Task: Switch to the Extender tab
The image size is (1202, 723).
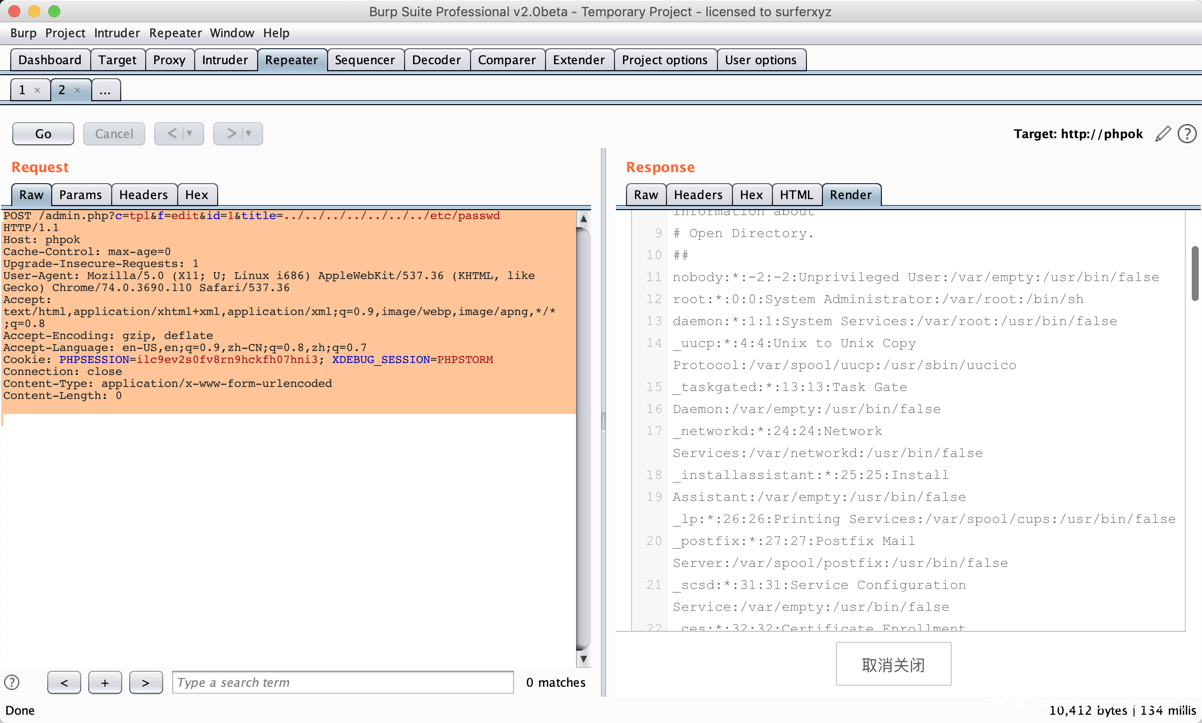Action: pos(579,60)
